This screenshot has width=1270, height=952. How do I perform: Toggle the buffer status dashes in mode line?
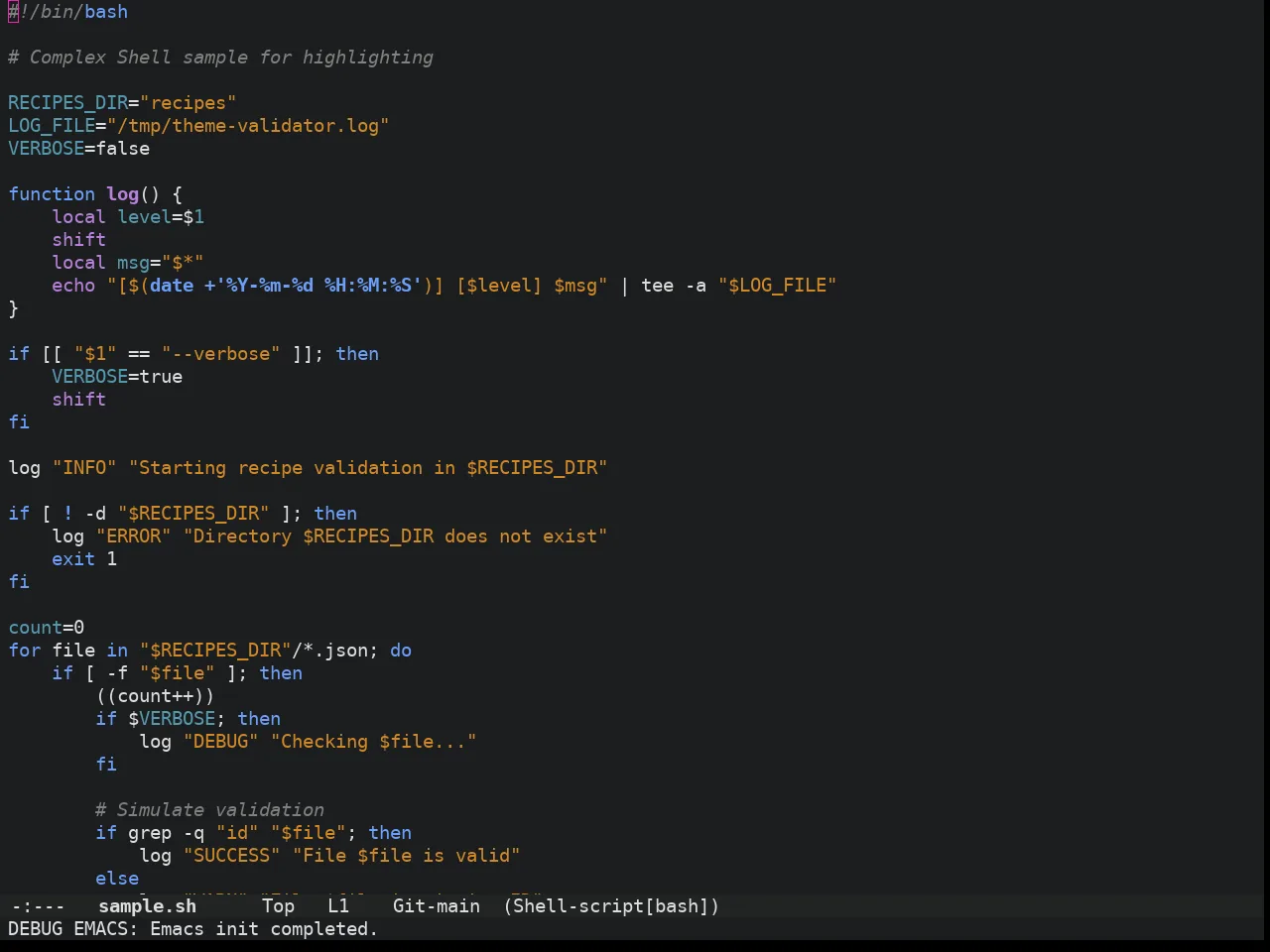[x=38, y=906]
